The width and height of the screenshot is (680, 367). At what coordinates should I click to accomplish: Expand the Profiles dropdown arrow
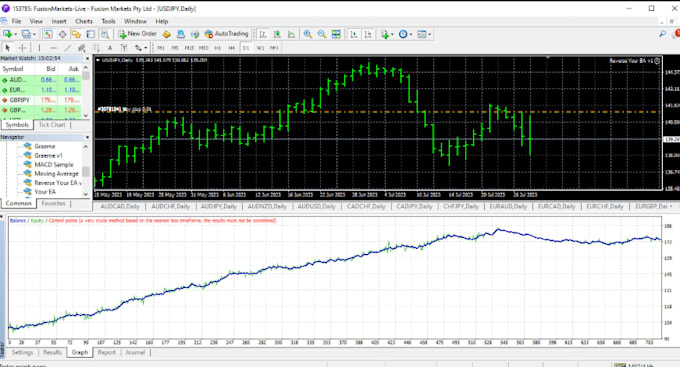click(34, 34)
